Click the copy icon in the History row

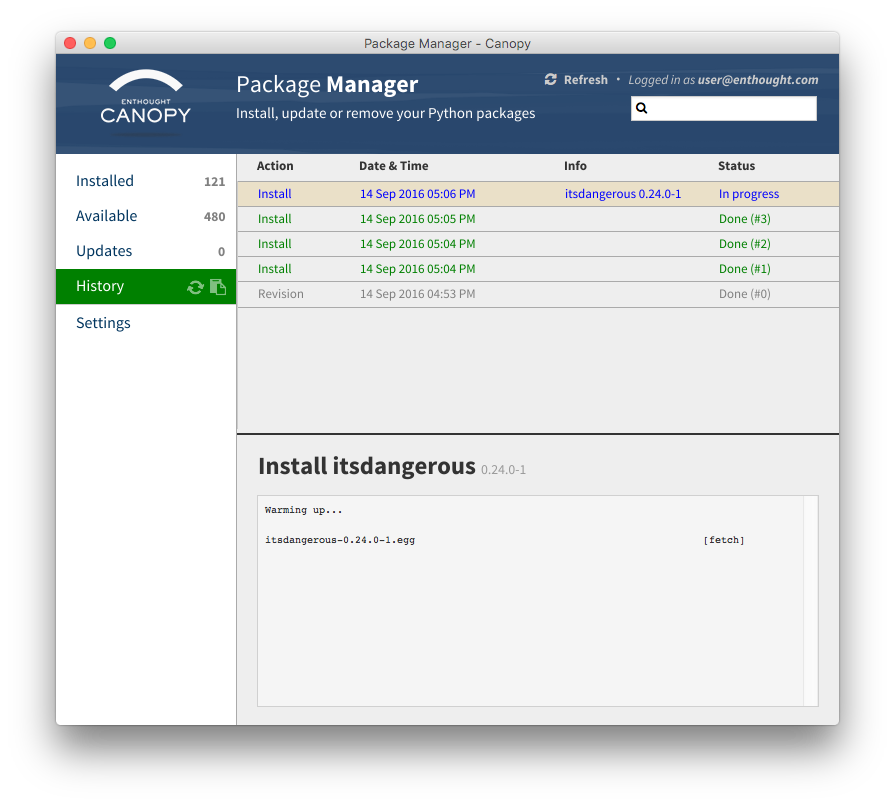coord(218,287)
